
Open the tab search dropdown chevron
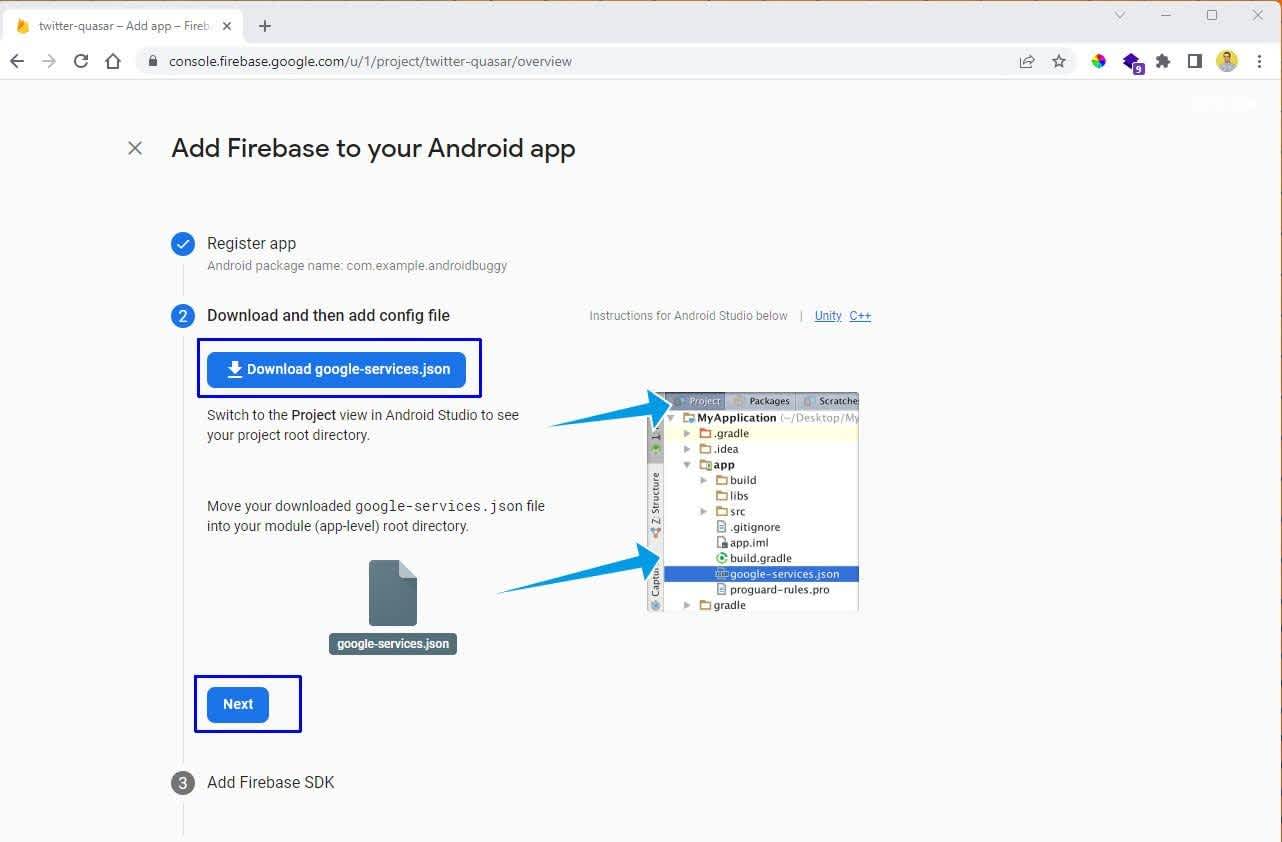click(1120, 15)
